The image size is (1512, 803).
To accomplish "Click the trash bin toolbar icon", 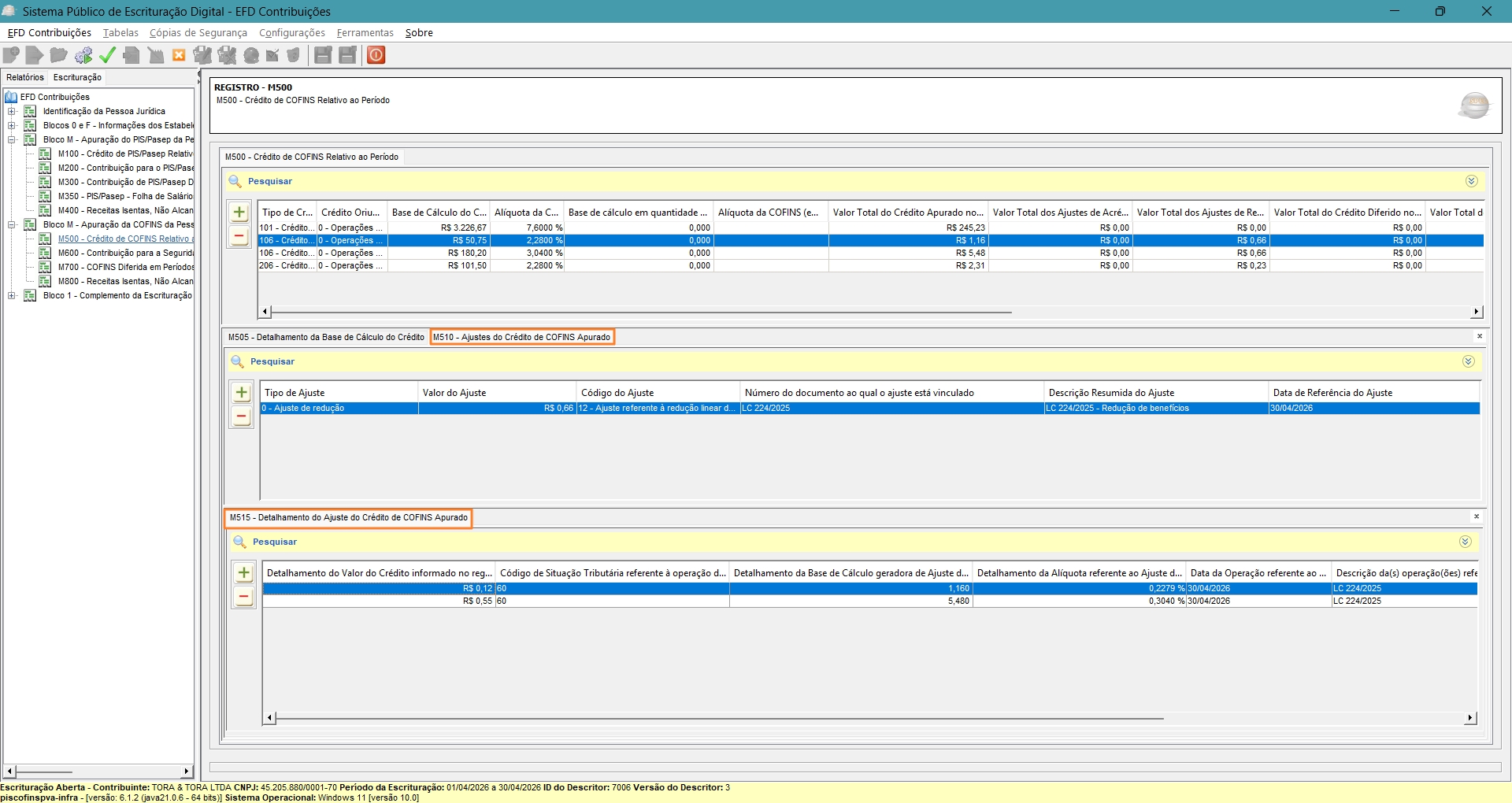I will point(156,55).
